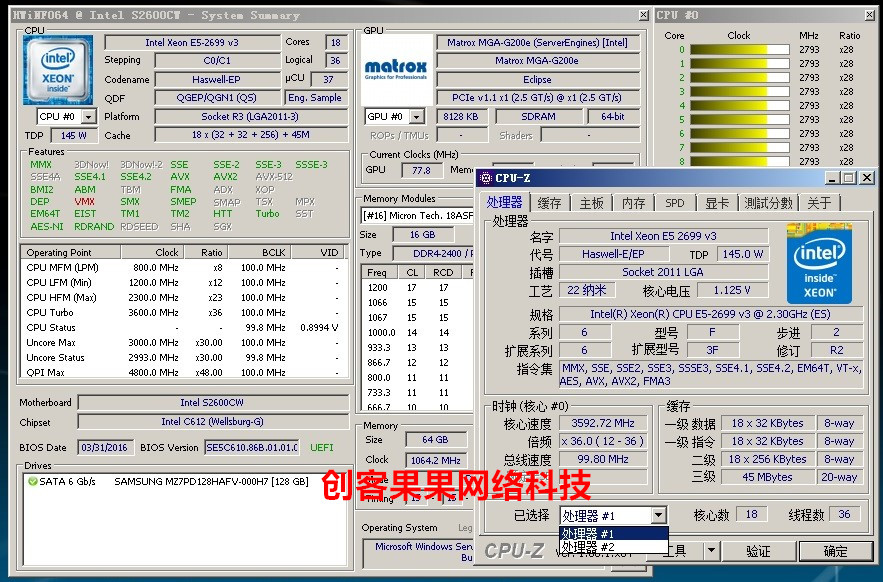Click the red VMX feature flag

click(85, 202)
